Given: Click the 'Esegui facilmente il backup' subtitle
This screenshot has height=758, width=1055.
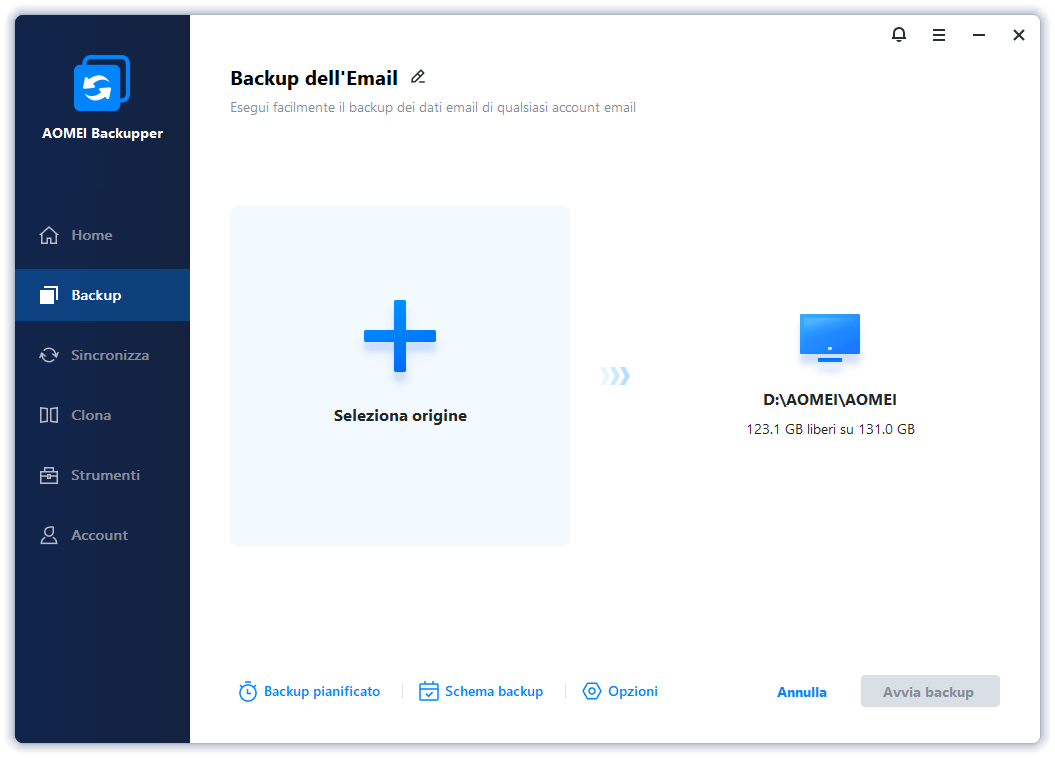Looking at the screenshot, I should point(433,108).
